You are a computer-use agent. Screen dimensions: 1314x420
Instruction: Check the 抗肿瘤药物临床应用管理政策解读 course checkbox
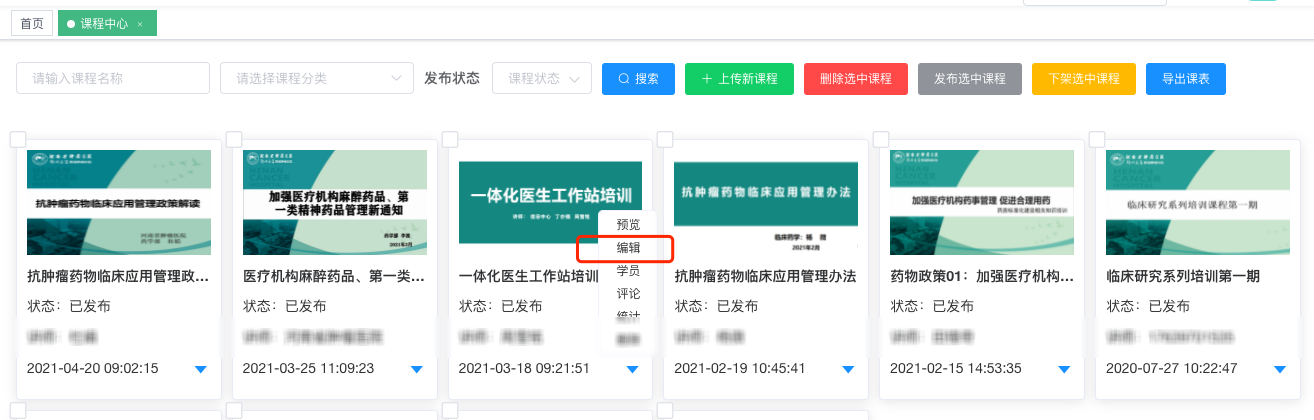(18, 139)
